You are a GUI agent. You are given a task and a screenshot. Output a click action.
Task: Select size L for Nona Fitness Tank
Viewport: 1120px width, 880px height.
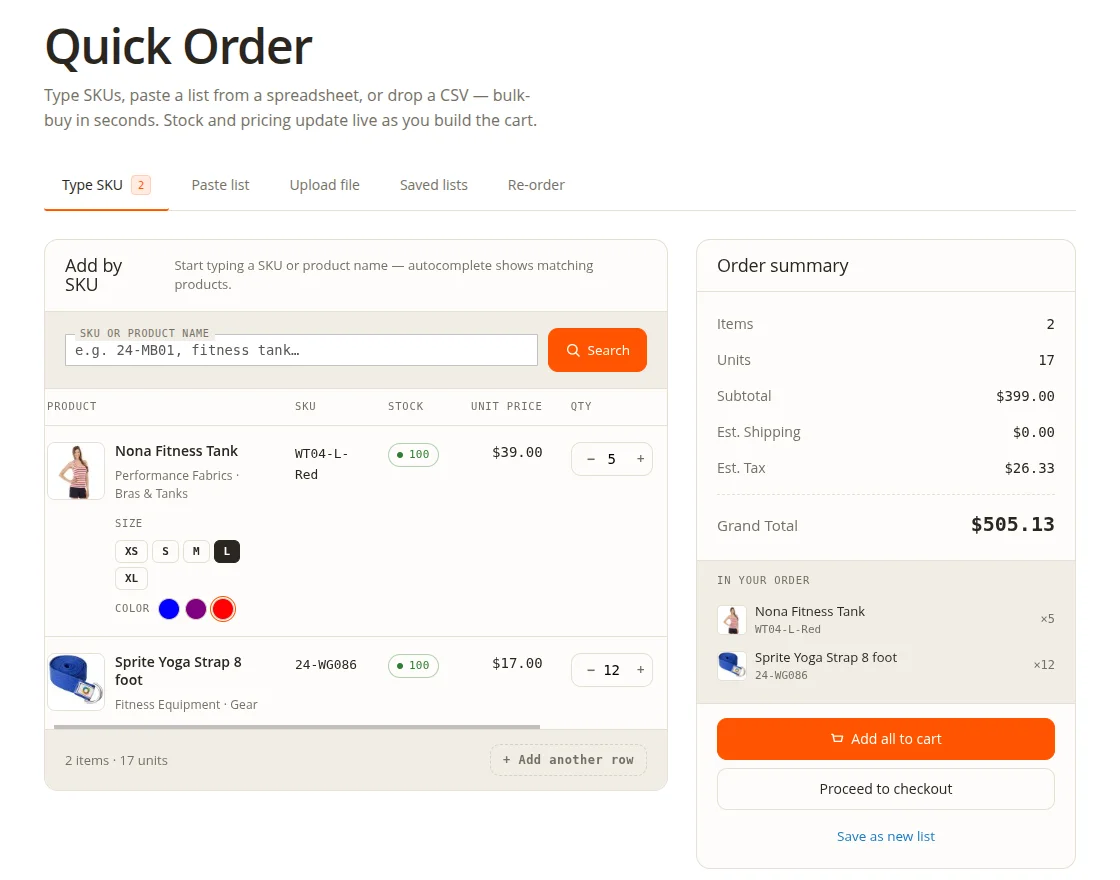[226, 551]
